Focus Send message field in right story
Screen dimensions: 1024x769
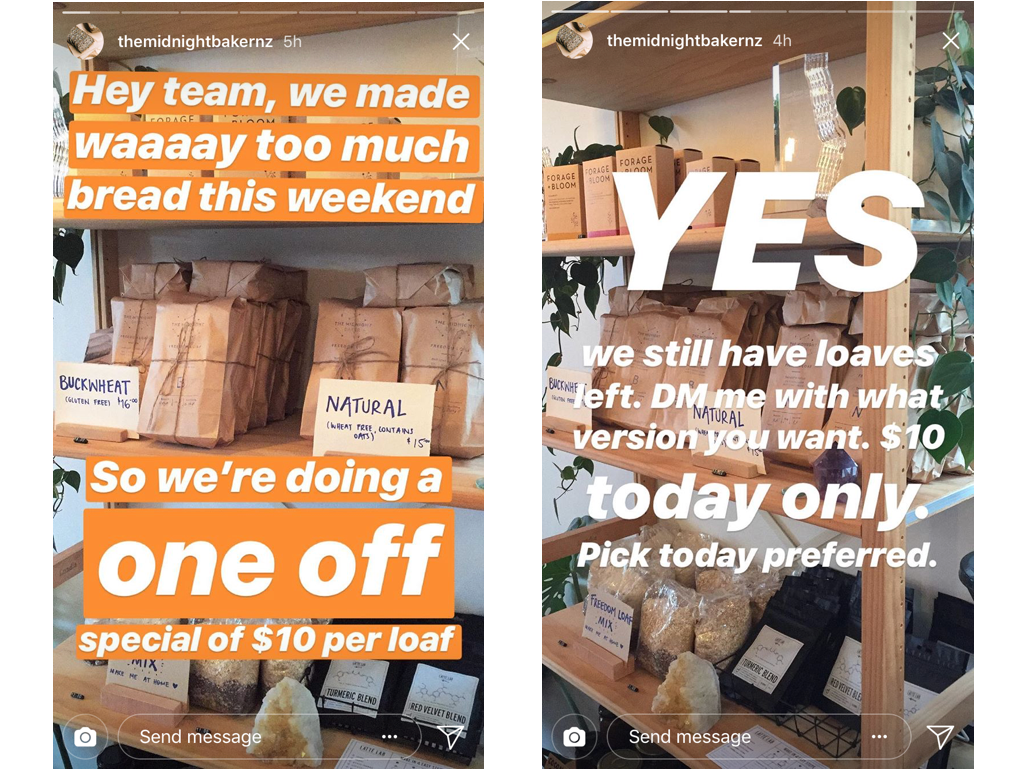(758, 736)
